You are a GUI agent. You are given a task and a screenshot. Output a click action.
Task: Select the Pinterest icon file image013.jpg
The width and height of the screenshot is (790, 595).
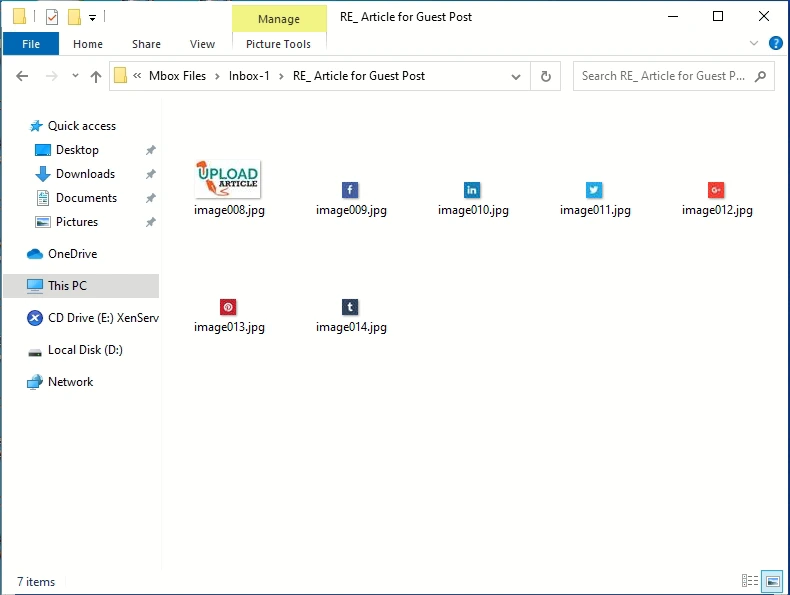coord(228,307)
